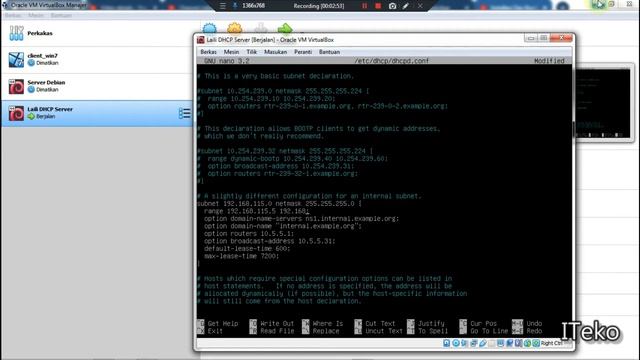Viewport: 640px width, 360px height.
Task: Click the New machine icon in VirtualBox Manager toolbar
Action: 209,29
